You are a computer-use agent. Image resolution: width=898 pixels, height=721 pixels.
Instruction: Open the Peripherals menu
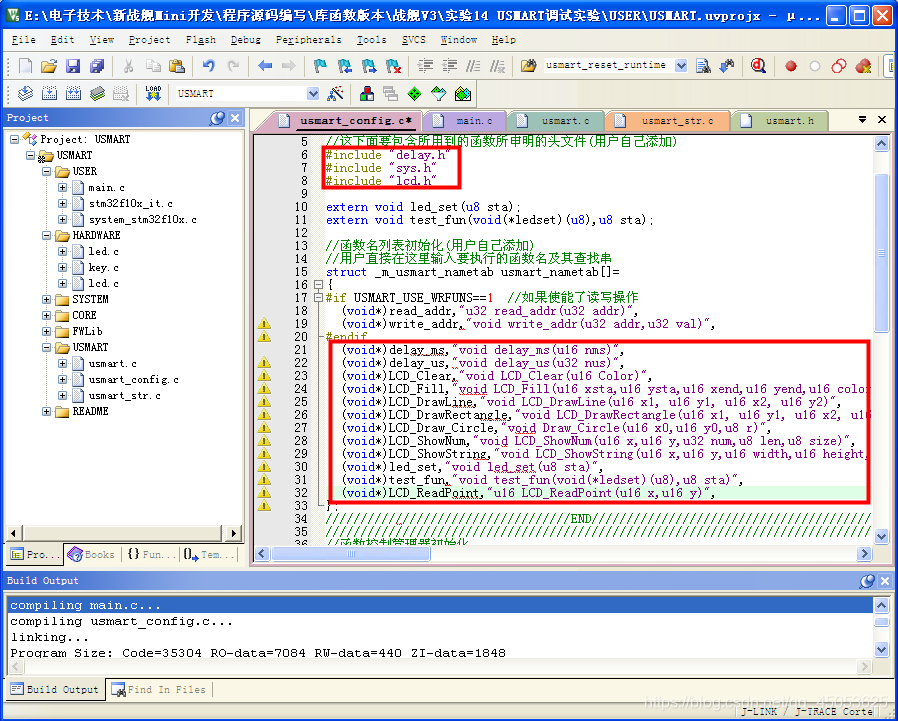308,40
